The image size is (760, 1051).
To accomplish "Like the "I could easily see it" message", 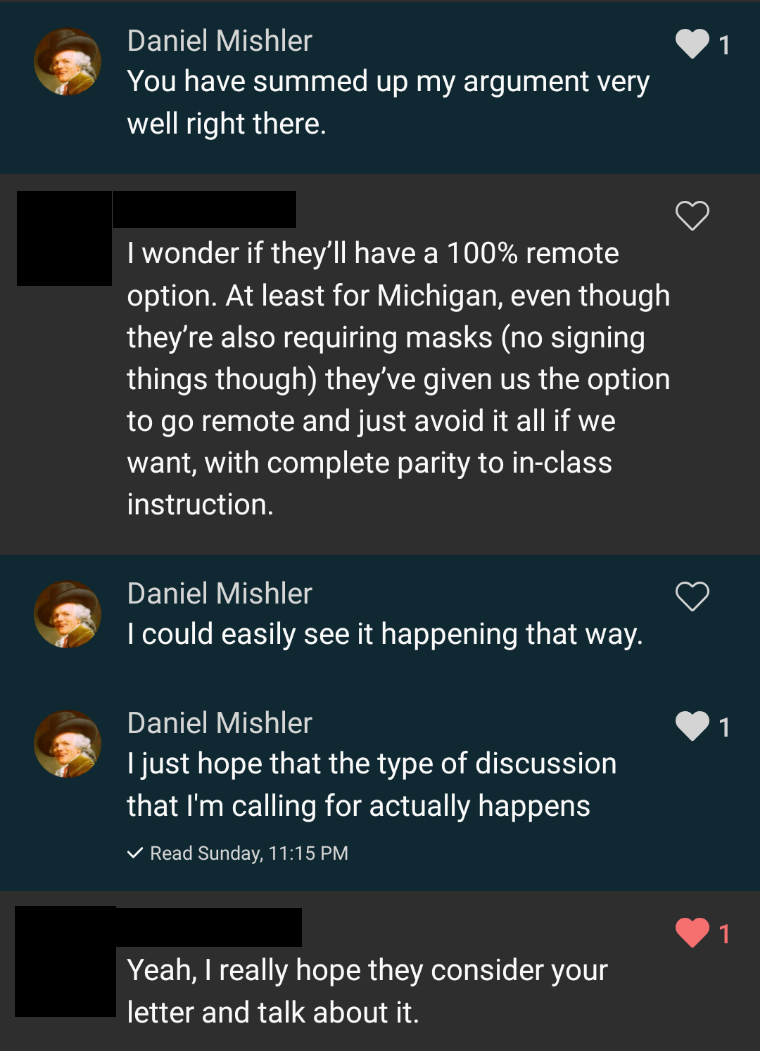I will point(692,596).
